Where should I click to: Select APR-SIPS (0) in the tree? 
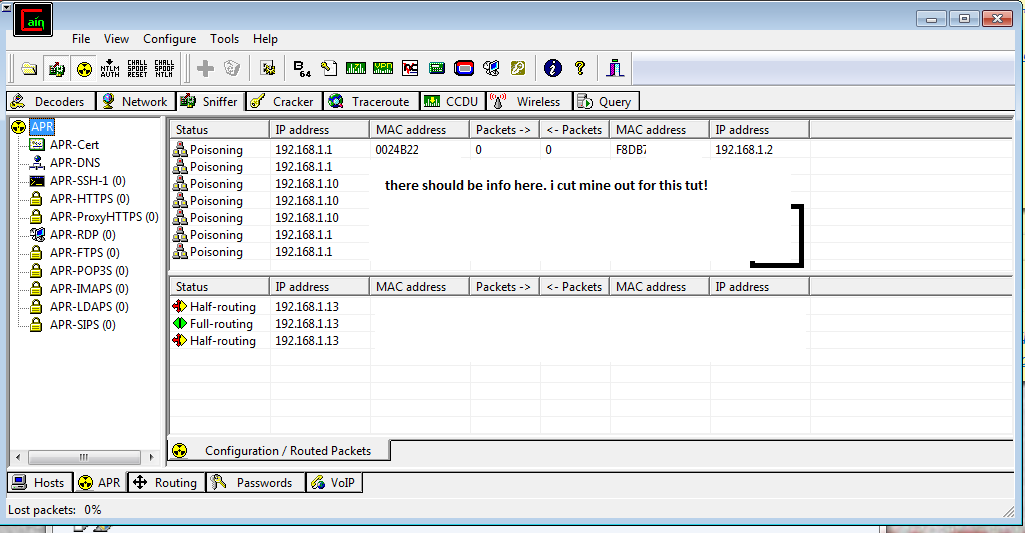point(82,324)
